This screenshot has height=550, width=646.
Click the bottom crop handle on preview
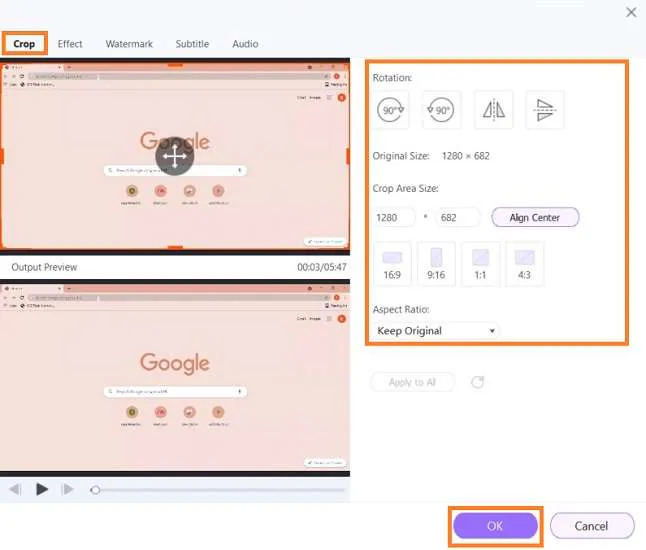tap(175, 247)
